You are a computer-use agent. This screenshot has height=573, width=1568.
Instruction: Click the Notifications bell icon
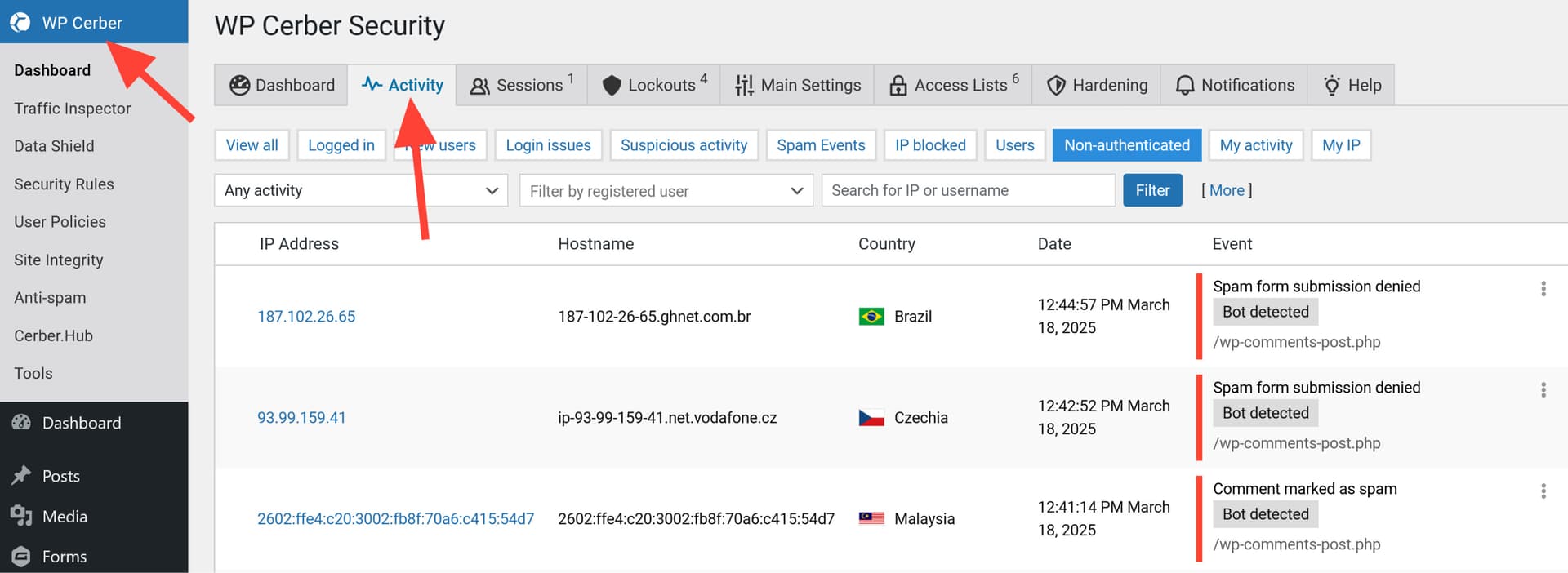(1184, 86)
